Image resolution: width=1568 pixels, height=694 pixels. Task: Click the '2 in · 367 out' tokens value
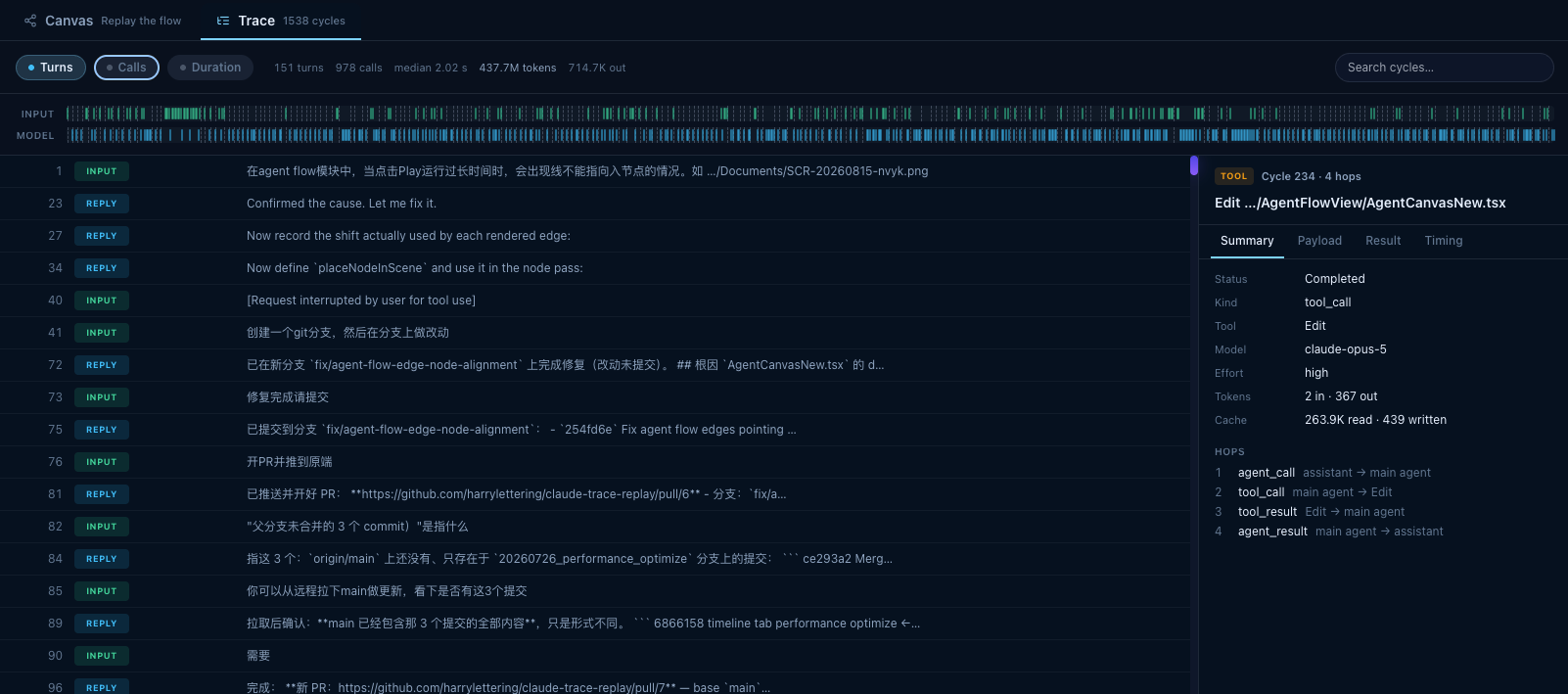[1341, 396]
